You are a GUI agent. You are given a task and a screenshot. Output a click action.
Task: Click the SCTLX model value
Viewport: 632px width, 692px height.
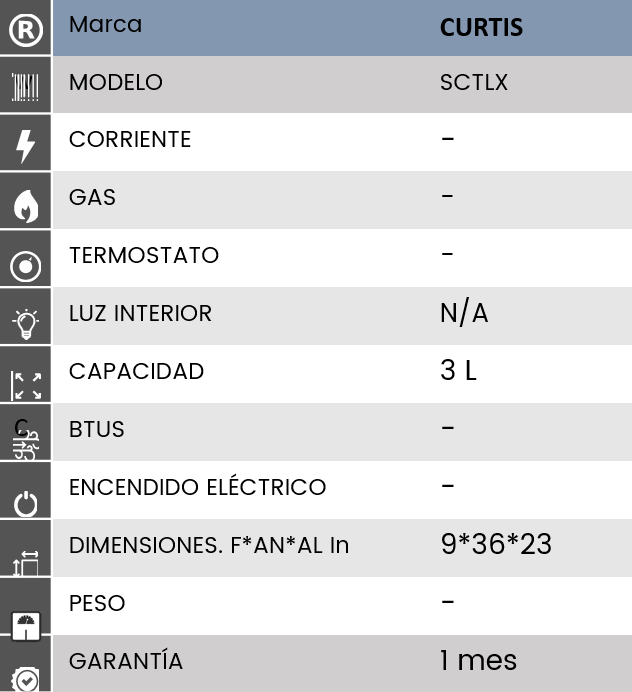click(x=474, y=83)
